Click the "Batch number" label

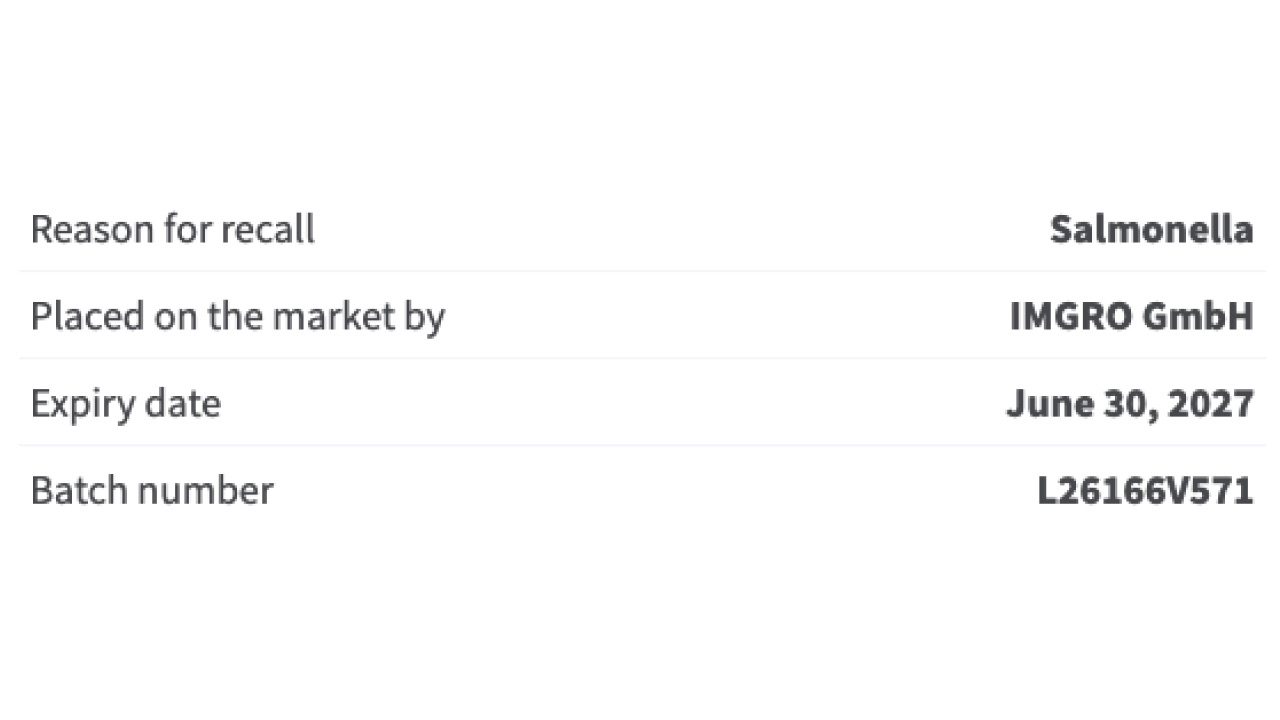pos(152,490)
